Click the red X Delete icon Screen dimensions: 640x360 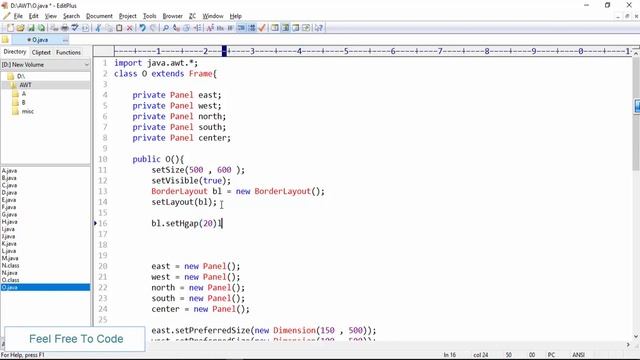[x=129, y=28]
